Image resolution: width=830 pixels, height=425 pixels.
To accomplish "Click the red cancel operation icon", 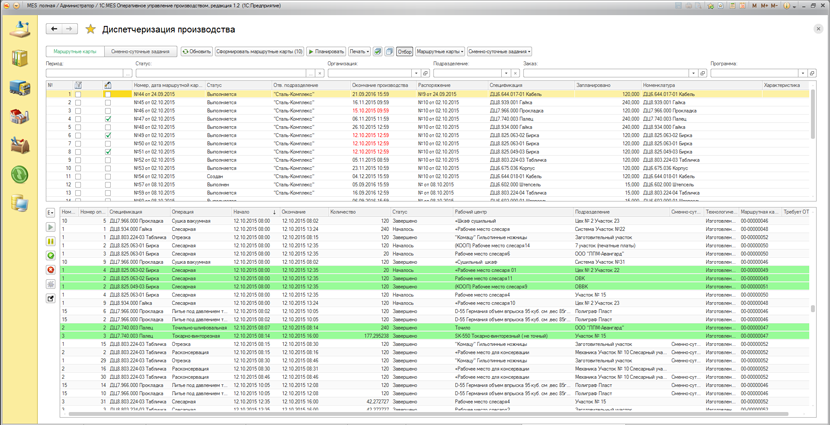I will click(x=51, y=270).
